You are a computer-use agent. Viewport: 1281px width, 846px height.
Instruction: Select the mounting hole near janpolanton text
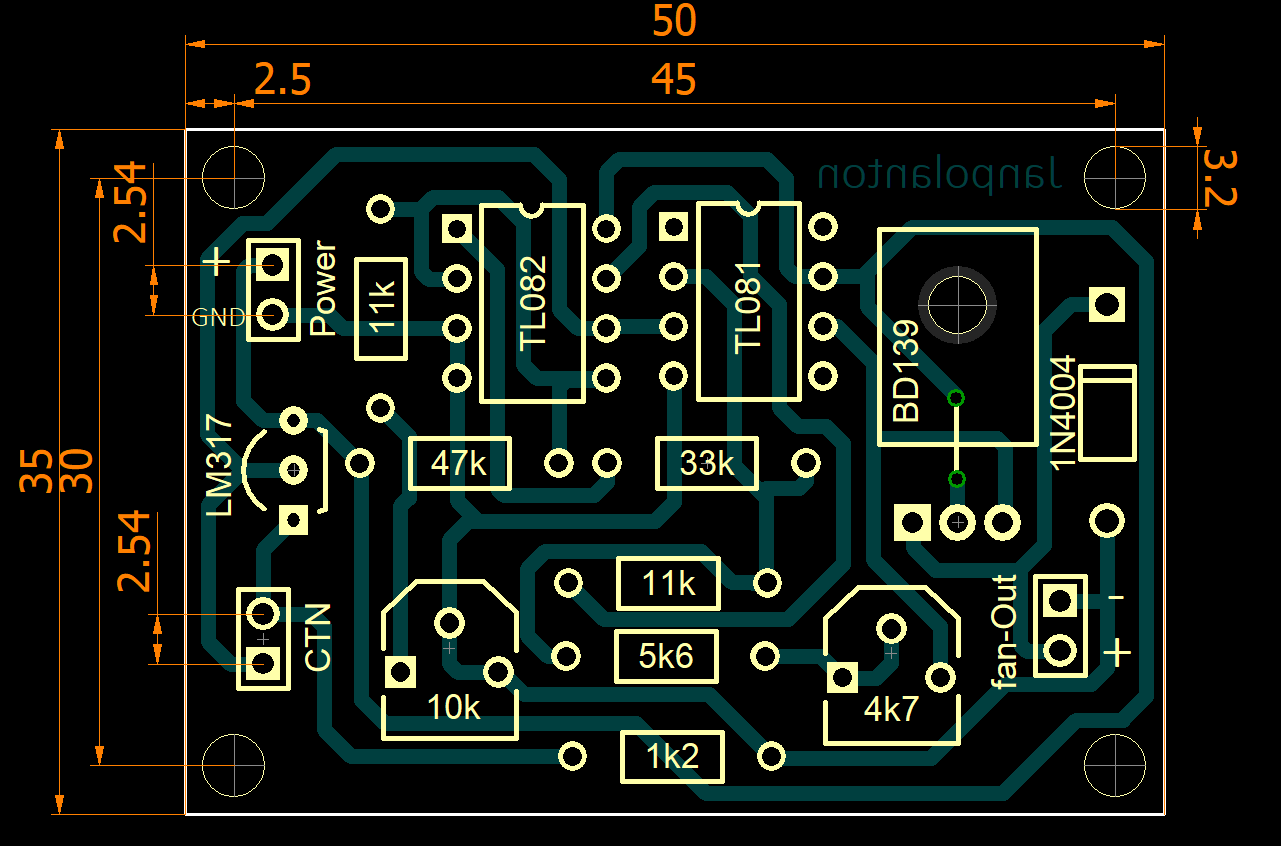point(1115,177)
